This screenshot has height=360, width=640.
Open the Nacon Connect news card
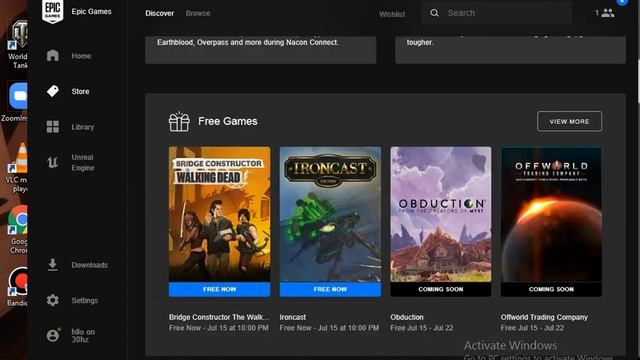[x=260, y=50]
